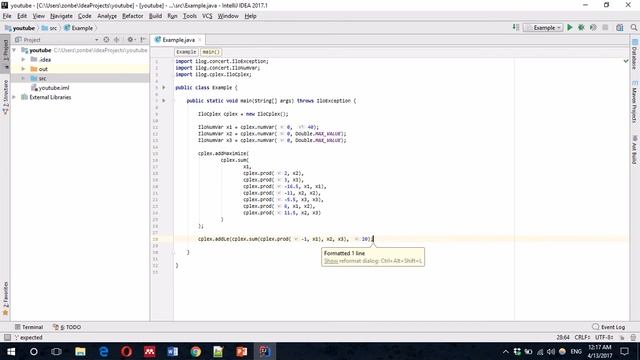This screenshot has height=360, width=640.
Task: Open the Windows notification center
Action: pos(624,351)
